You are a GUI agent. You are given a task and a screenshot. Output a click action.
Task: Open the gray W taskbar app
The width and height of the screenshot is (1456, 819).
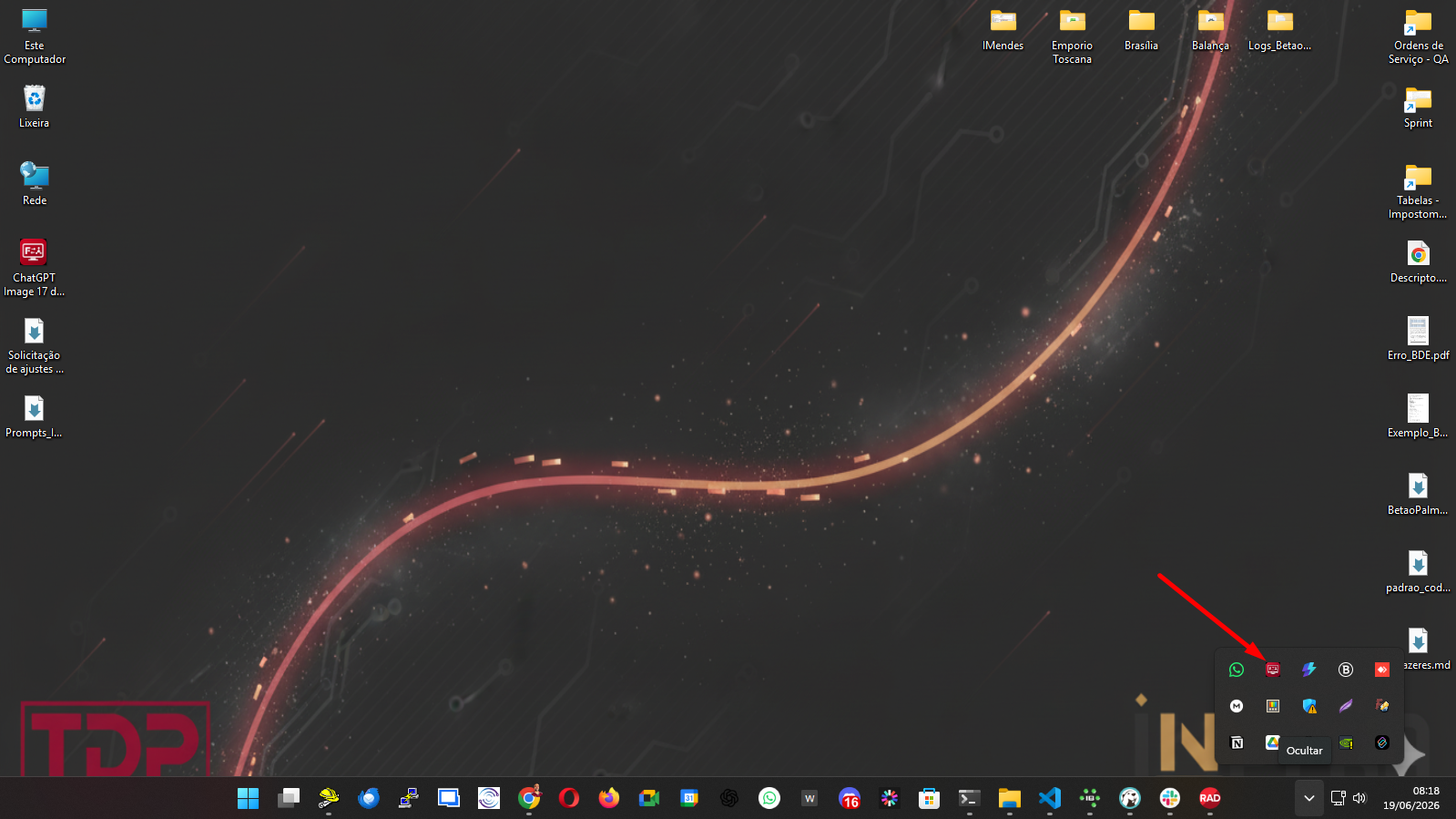pos(809,798)
